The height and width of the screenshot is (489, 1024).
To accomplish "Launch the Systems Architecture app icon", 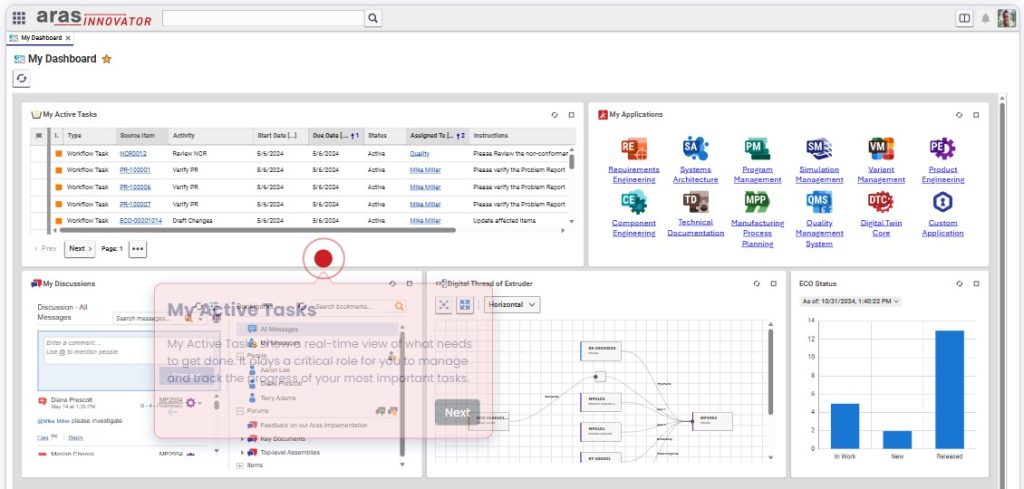I will click(695, 149).
